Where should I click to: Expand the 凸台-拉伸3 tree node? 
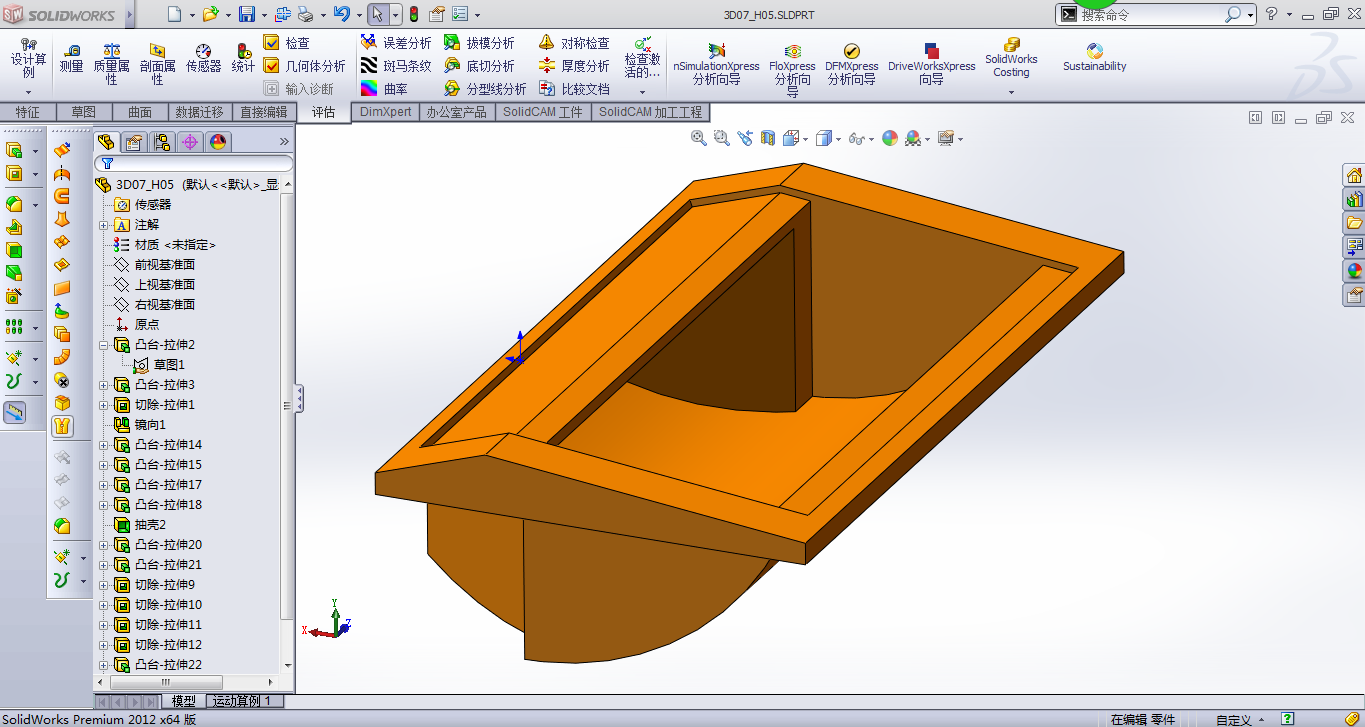pos(104,385)
